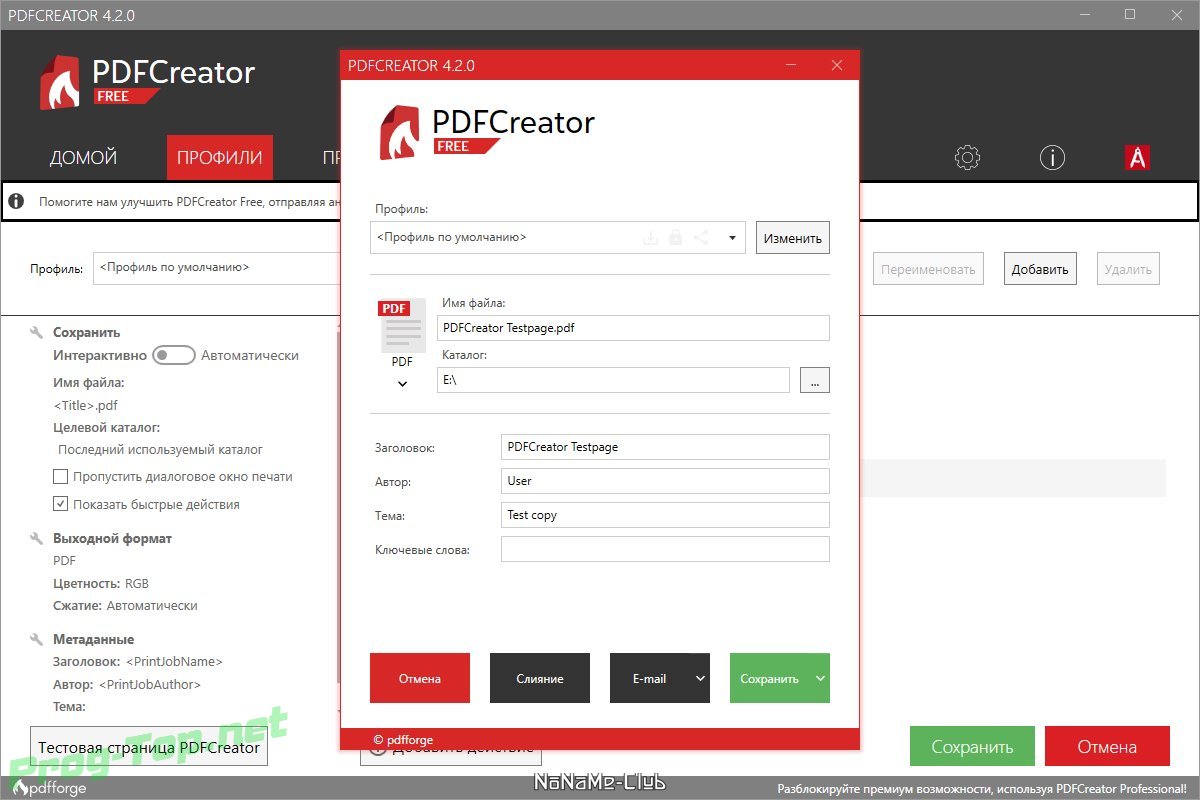Expand the PDF output format chevron
This screenshot has height=800, width=1200.
pyautogui.click(x=402, y=384)
